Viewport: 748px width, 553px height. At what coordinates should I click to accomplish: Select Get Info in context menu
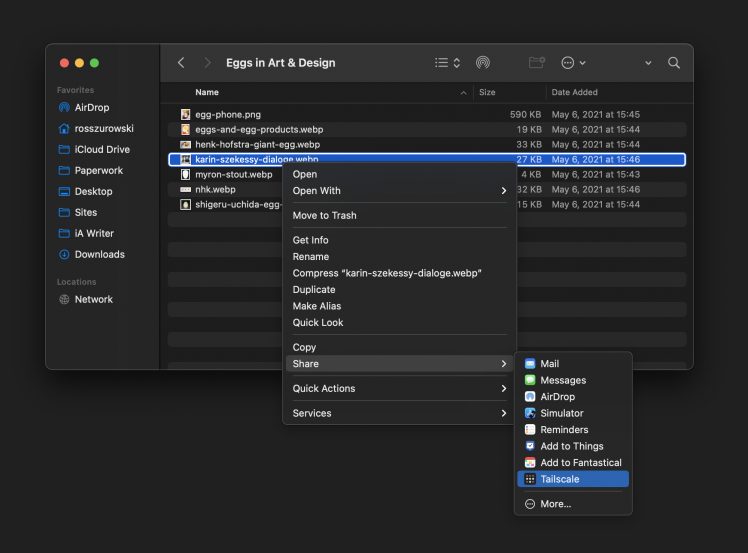(310, 240)
